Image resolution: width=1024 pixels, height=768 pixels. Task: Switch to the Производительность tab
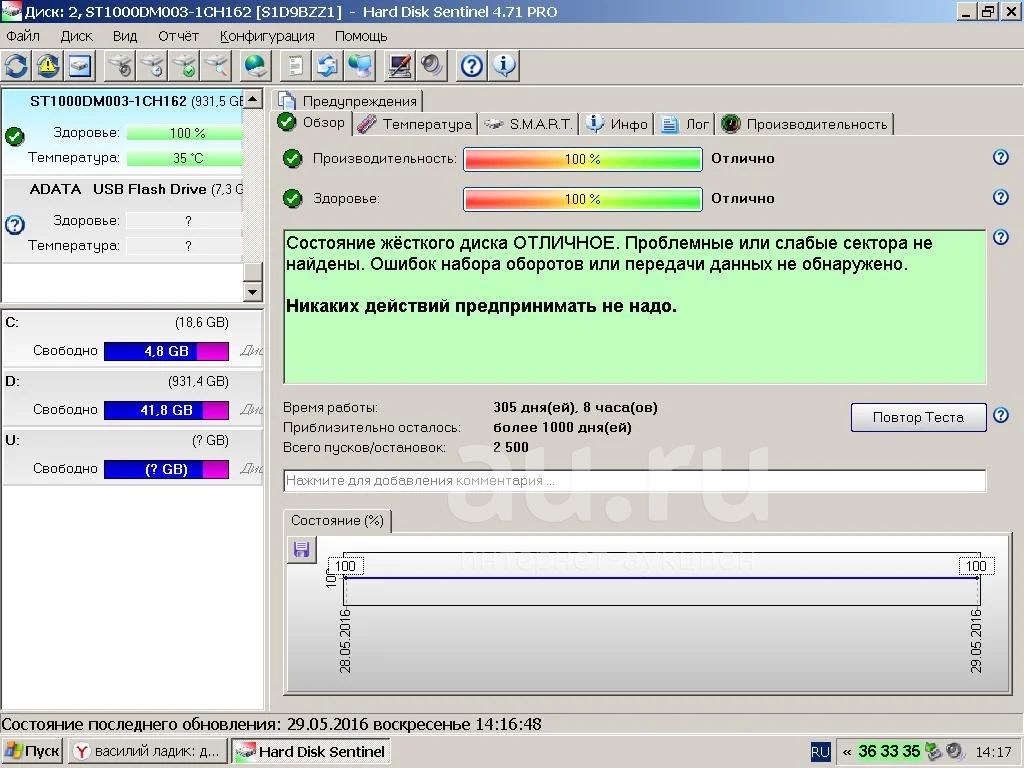click(805, 124)
